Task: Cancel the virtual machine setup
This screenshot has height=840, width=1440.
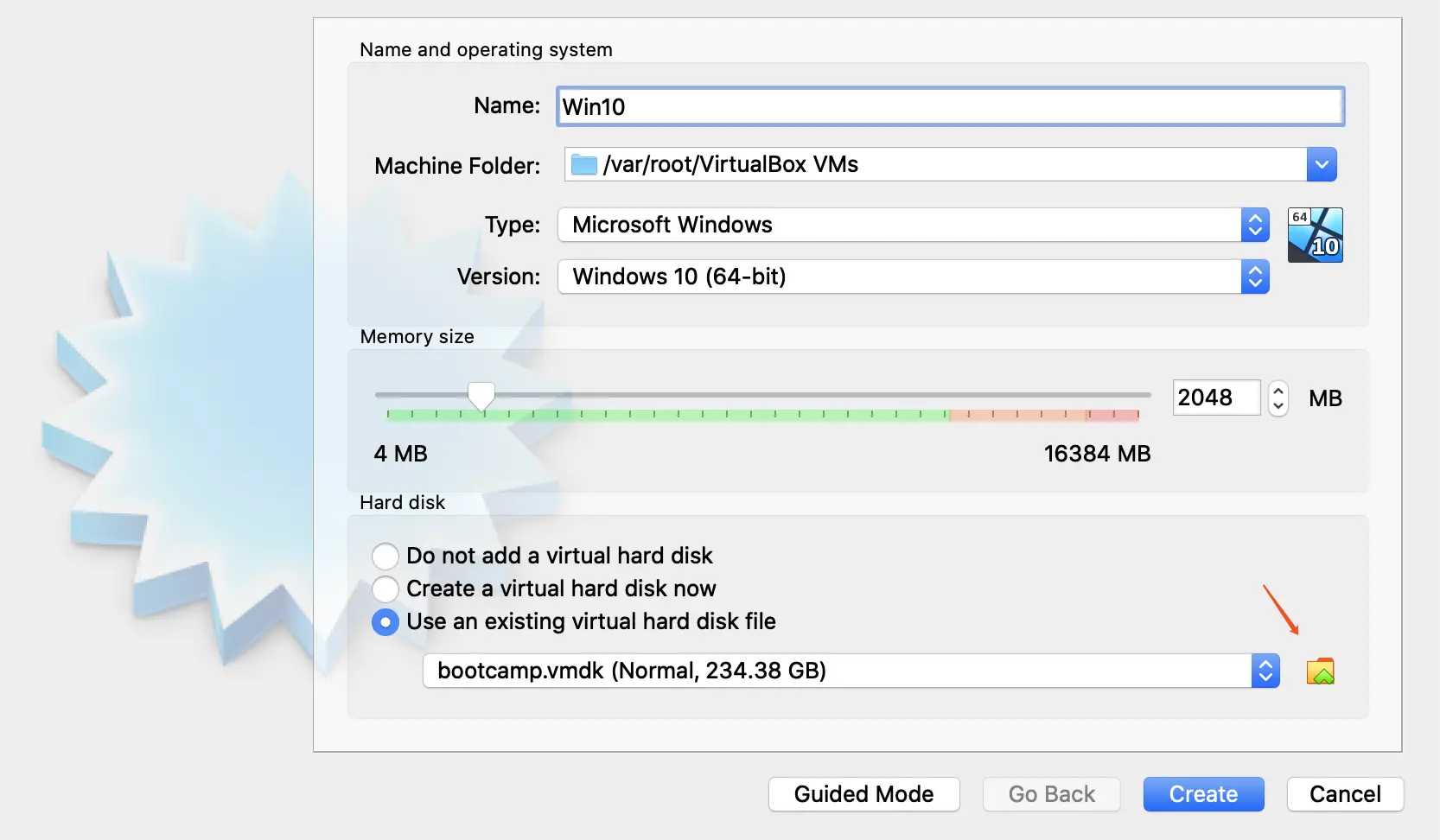Action: [1344, 793]
